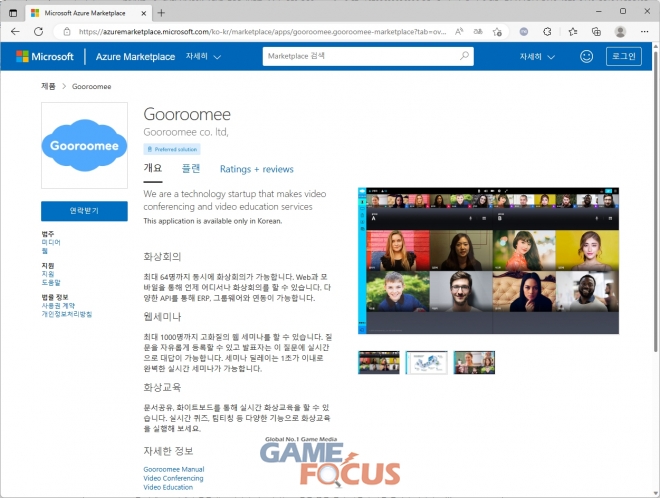The width and height of the screenshot is (660, 498).
Task: Select the third video call thumbnail
Action: click(474, 362)
